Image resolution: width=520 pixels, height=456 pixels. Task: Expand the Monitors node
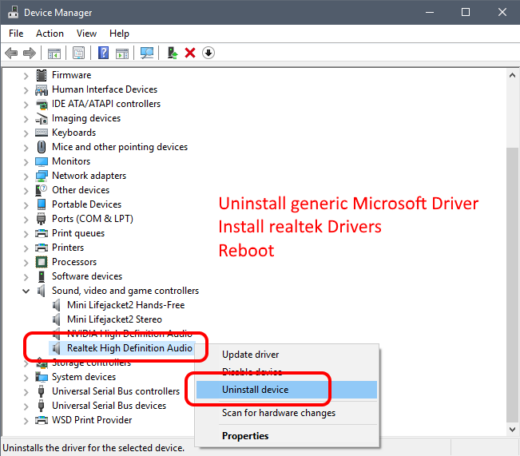(x=26, y=162)
